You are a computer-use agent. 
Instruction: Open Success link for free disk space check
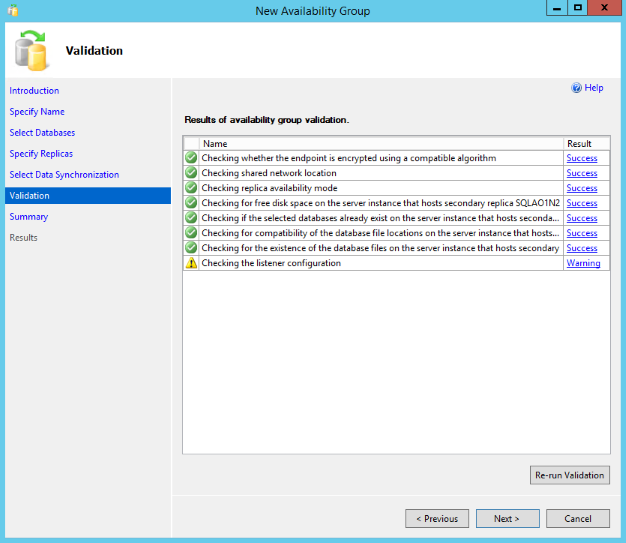(582, 203)
